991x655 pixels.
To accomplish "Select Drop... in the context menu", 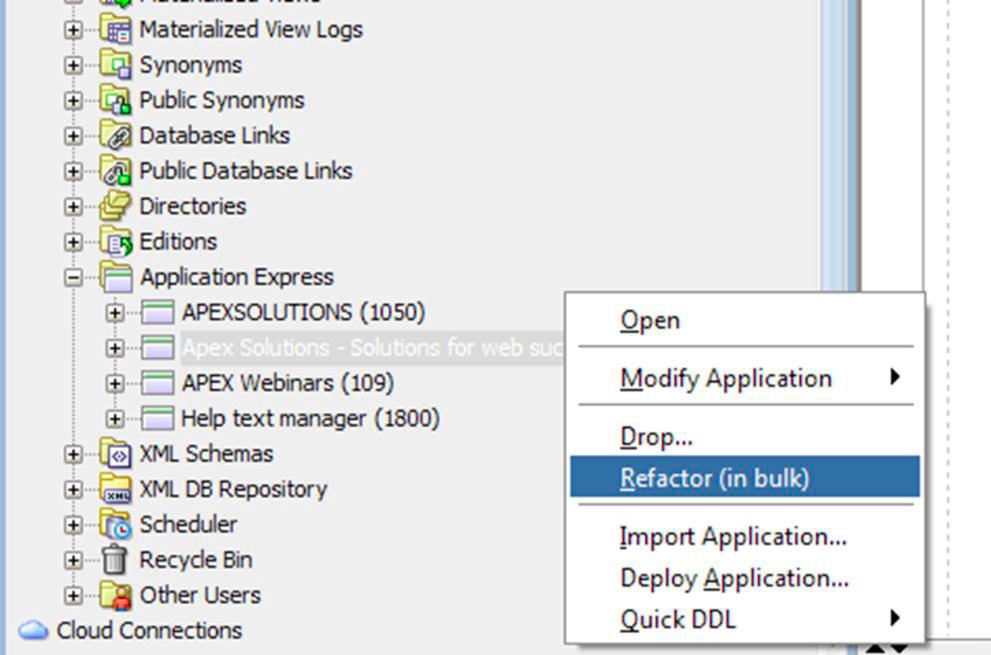I will tap(745, 437).
